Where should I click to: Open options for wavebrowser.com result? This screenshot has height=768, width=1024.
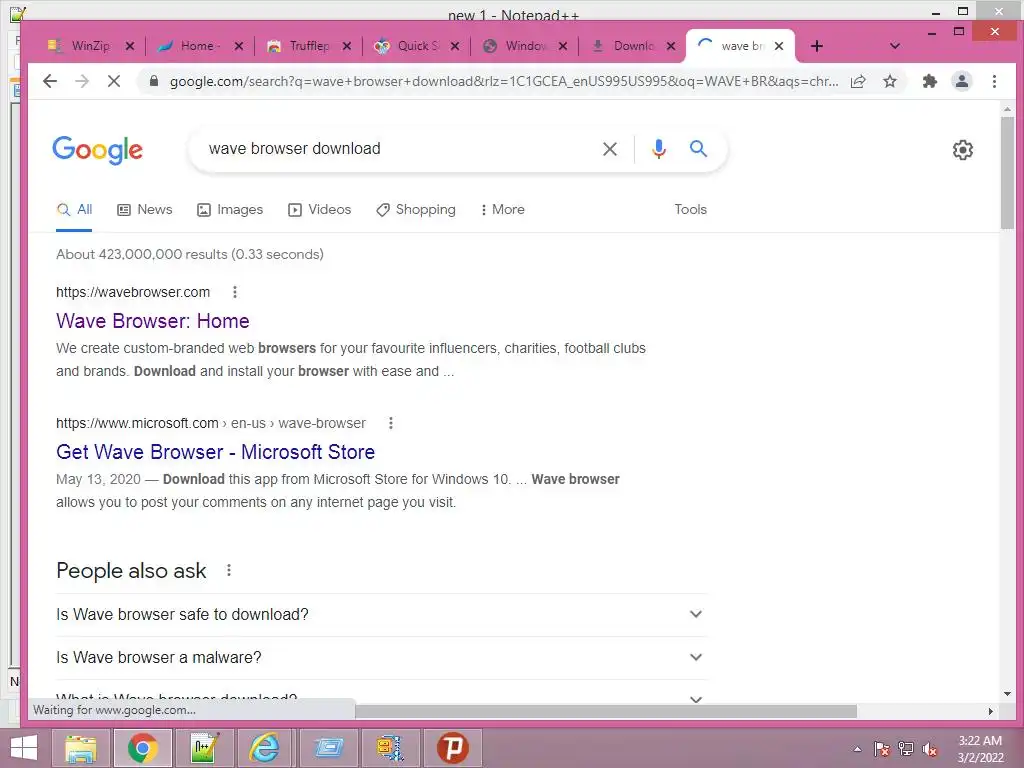point(235,292)
